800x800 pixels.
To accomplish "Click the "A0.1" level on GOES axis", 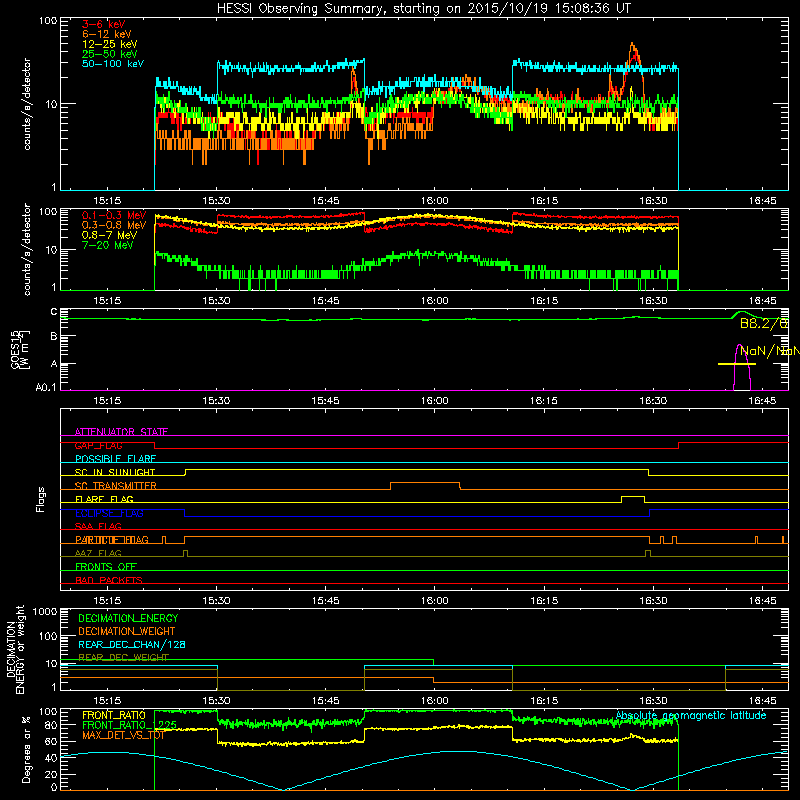I will click(x=46, y=387).
